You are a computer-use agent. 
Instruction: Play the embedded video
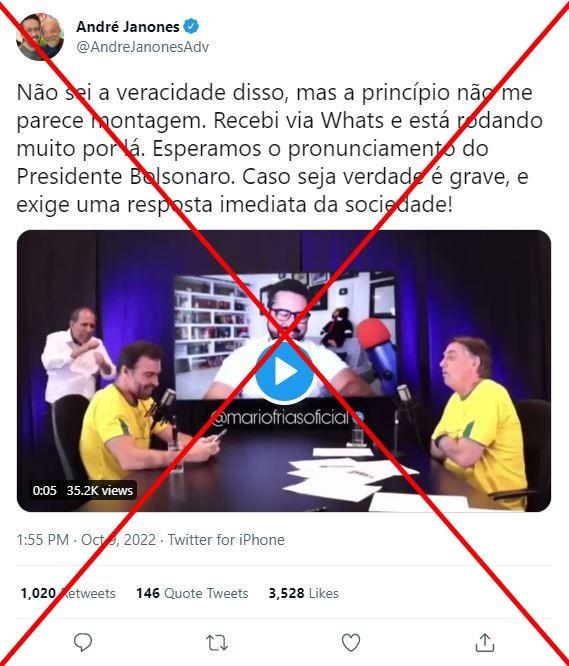[x=284, y=372]
